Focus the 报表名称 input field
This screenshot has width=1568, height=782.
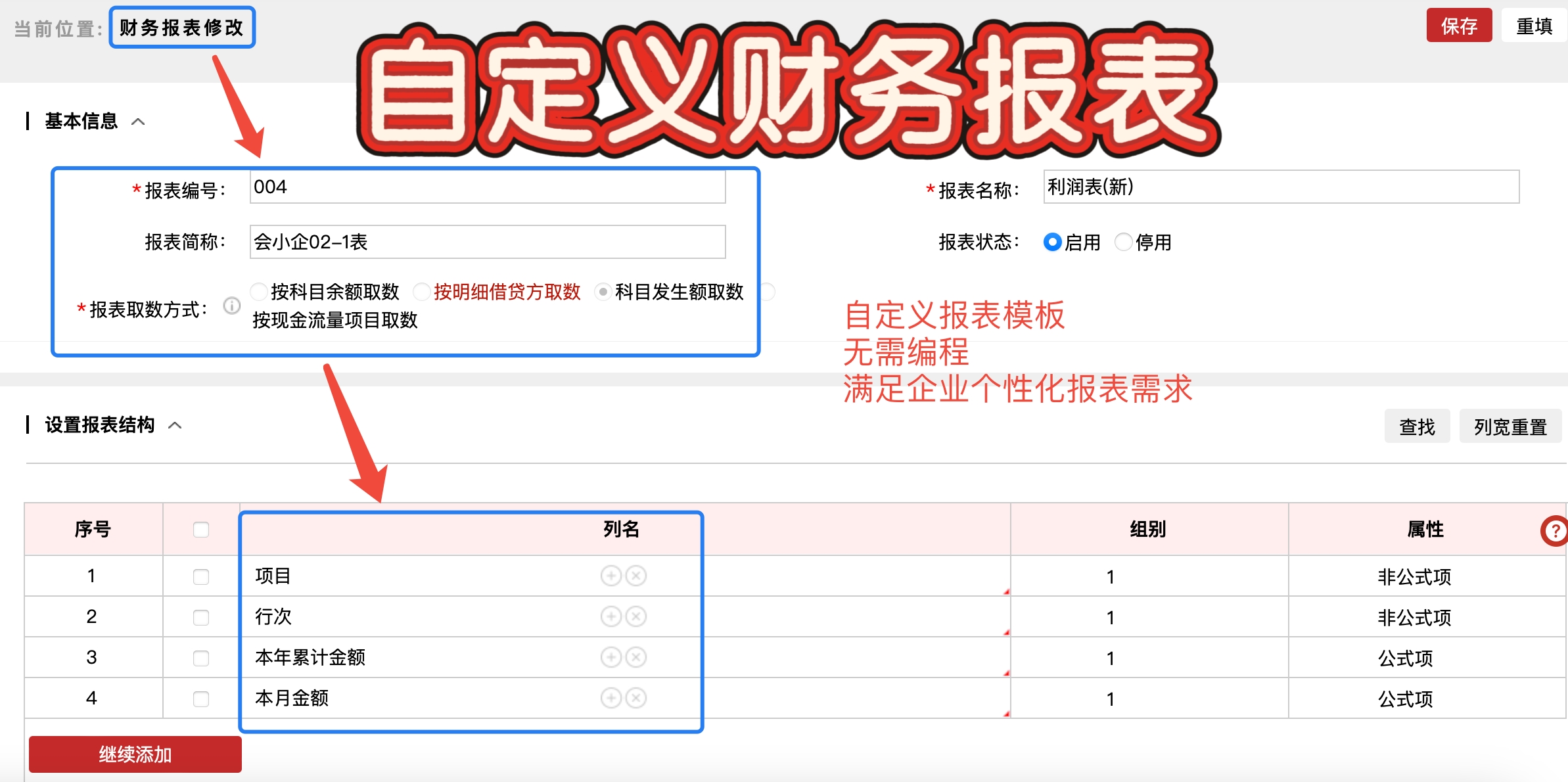pos(1281,187)
